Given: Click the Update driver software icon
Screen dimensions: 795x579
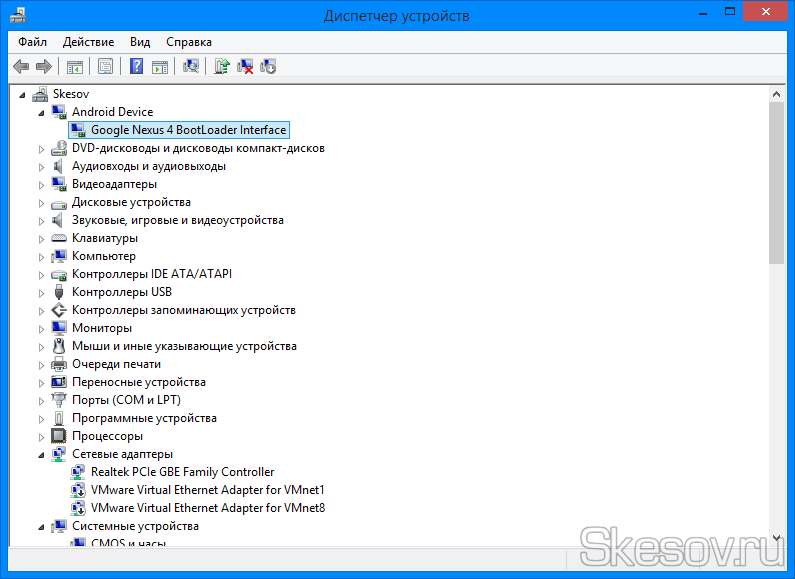Looking at the screenshot, I should (222, 67).
